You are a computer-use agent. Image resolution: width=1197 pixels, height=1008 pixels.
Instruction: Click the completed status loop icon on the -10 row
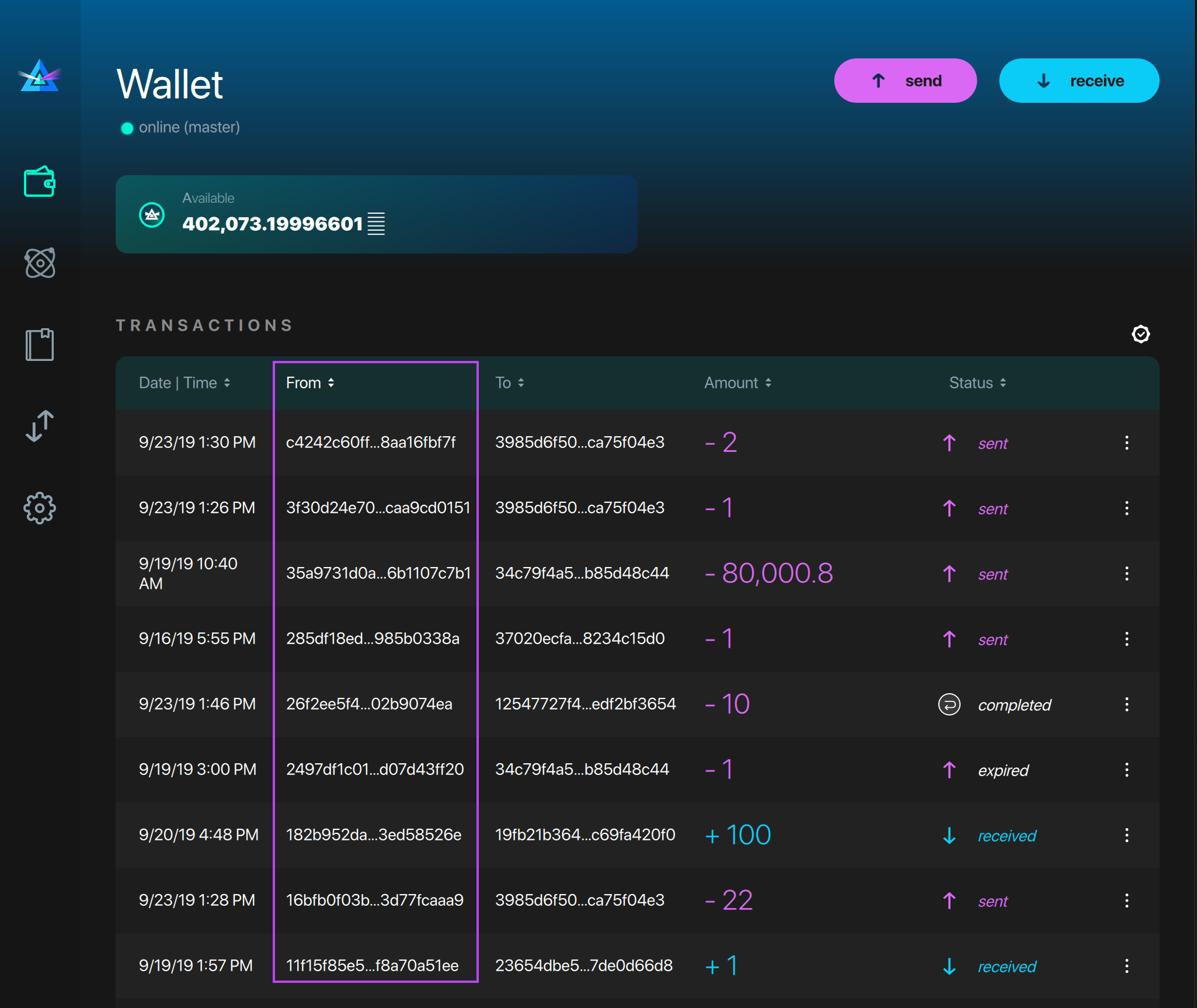tap(948, 705)
